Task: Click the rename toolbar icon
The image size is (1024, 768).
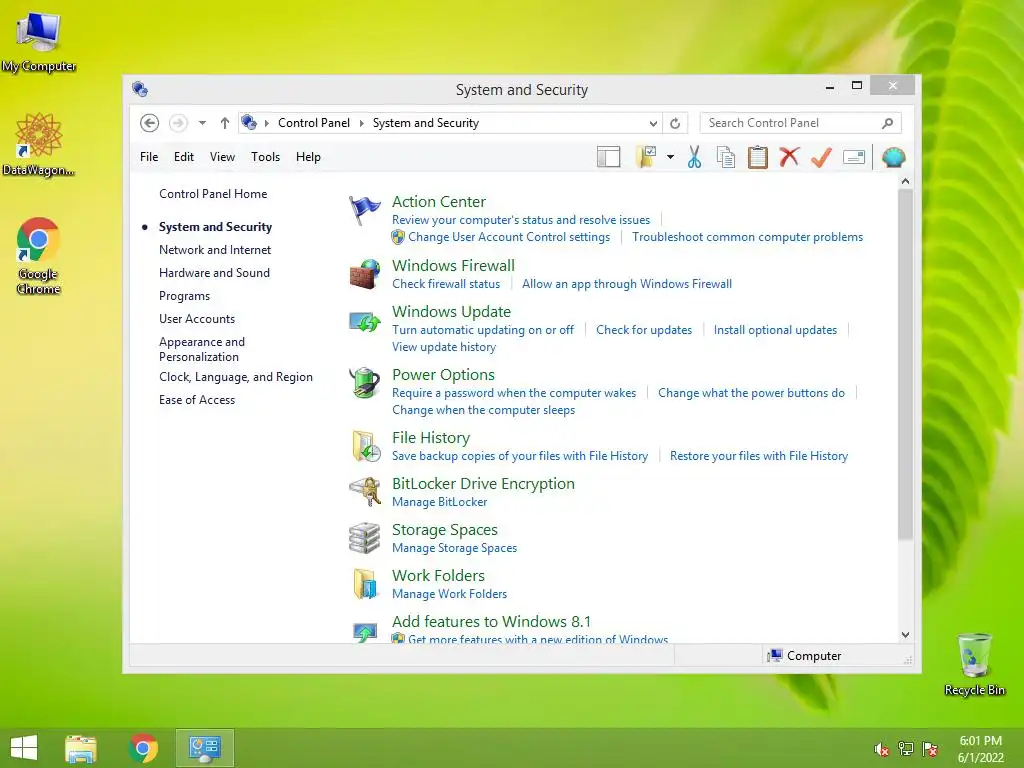Action: pos(854,157)
